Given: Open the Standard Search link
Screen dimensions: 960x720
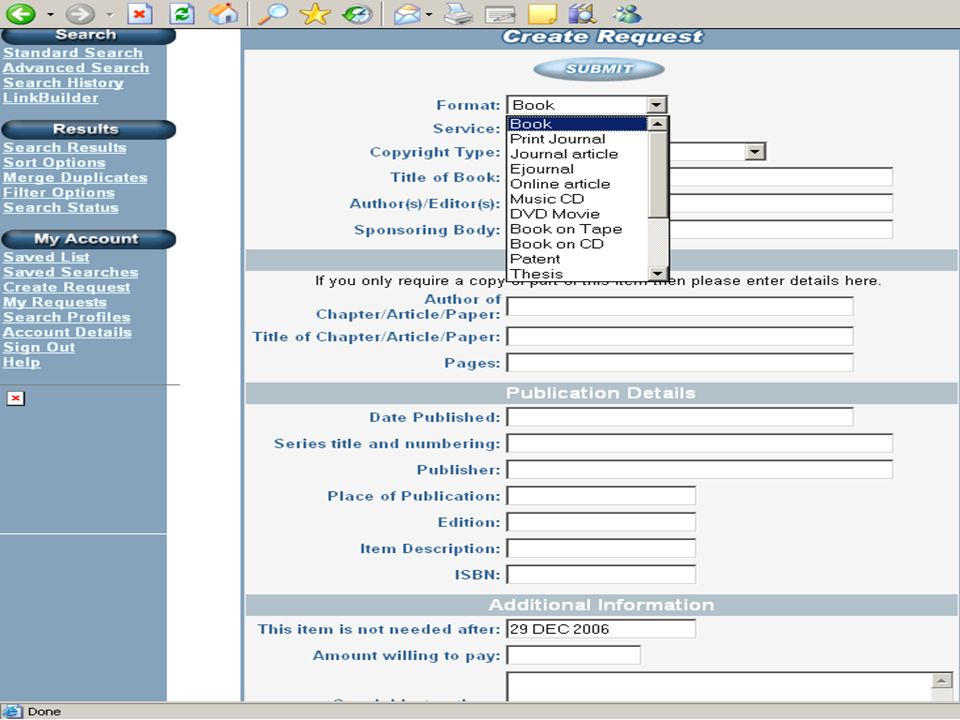Looking at the screenshot, I should coord(73,53).
